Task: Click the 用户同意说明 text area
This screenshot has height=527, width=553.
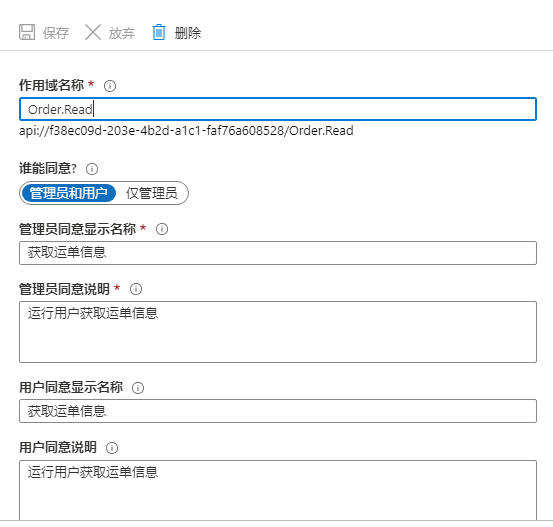Action: (278, 490)
